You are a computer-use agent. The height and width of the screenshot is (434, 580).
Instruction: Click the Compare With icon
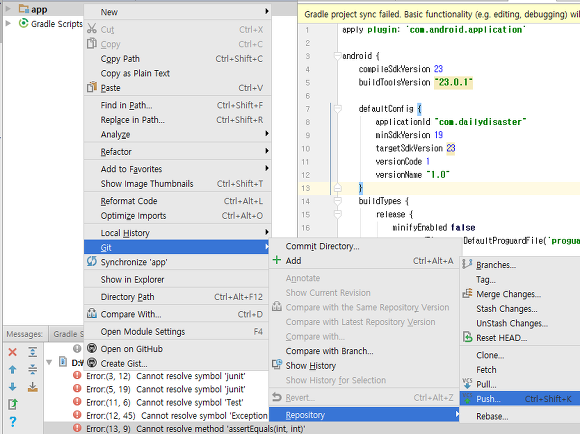(91, 314)
